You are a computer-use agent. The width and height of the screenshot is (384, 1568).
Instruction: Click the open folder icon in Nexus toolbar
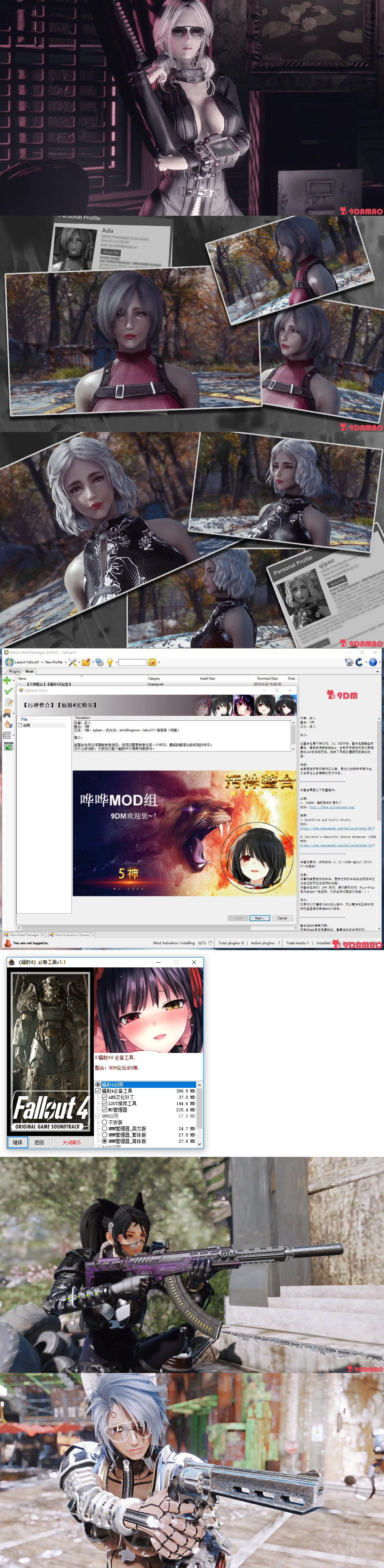[85, 662]
